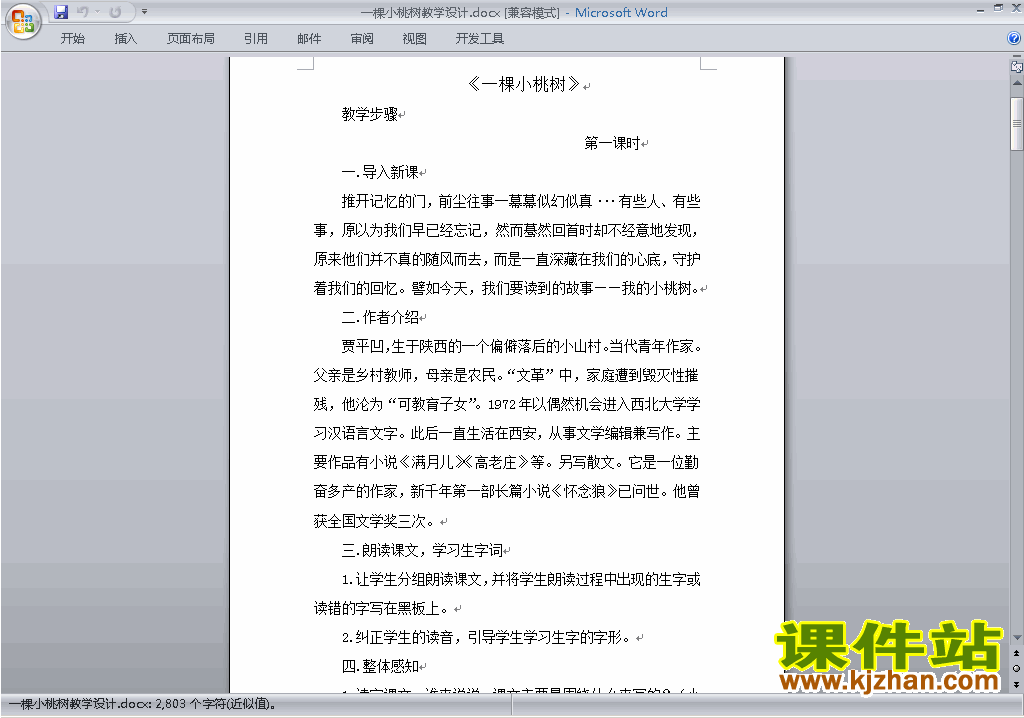Open the blue Word Help icon
This screenshot has height=718, width=1024.
1014,38
